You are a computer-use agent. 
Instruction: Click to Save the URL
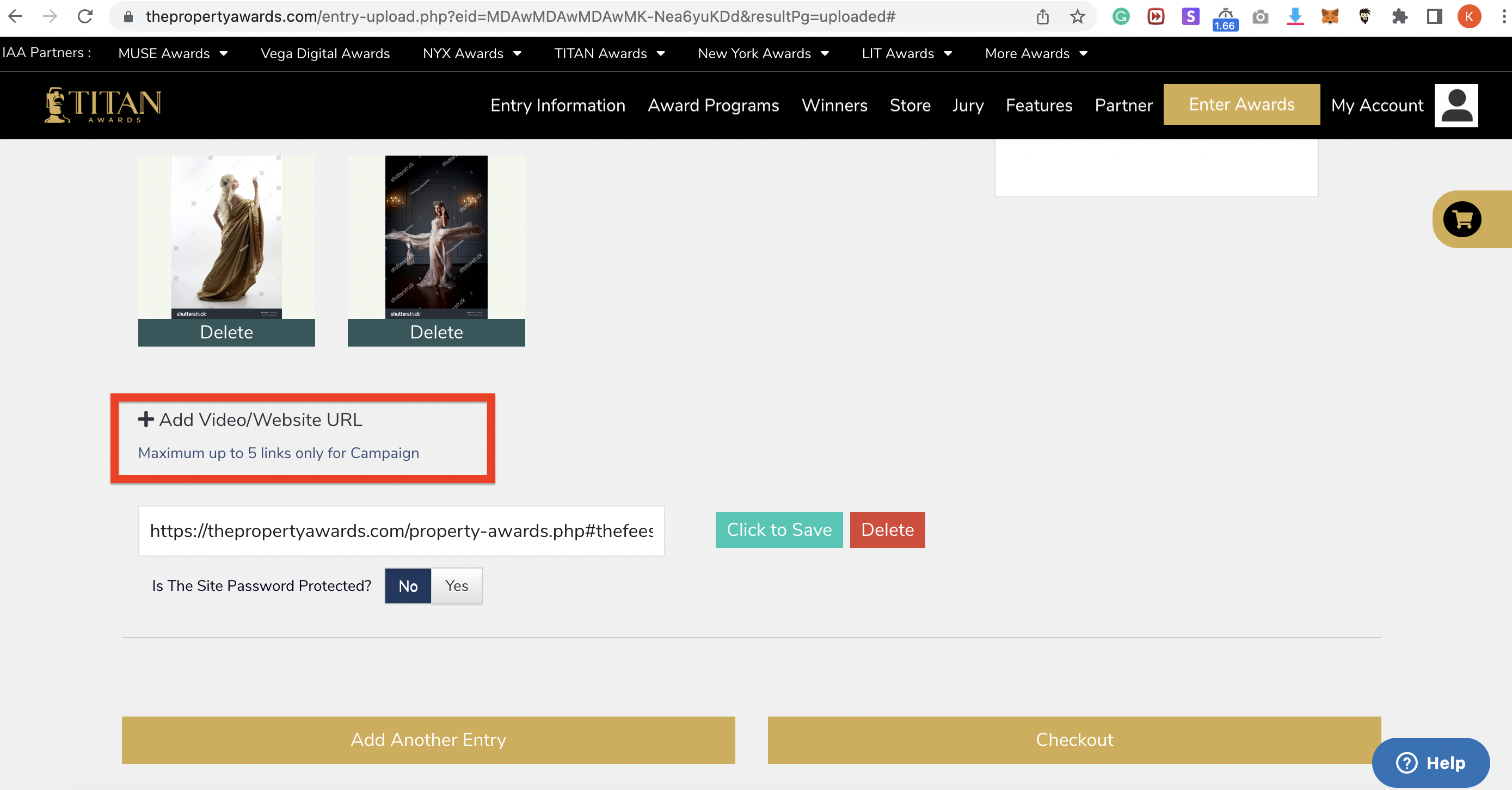point(779,529)
